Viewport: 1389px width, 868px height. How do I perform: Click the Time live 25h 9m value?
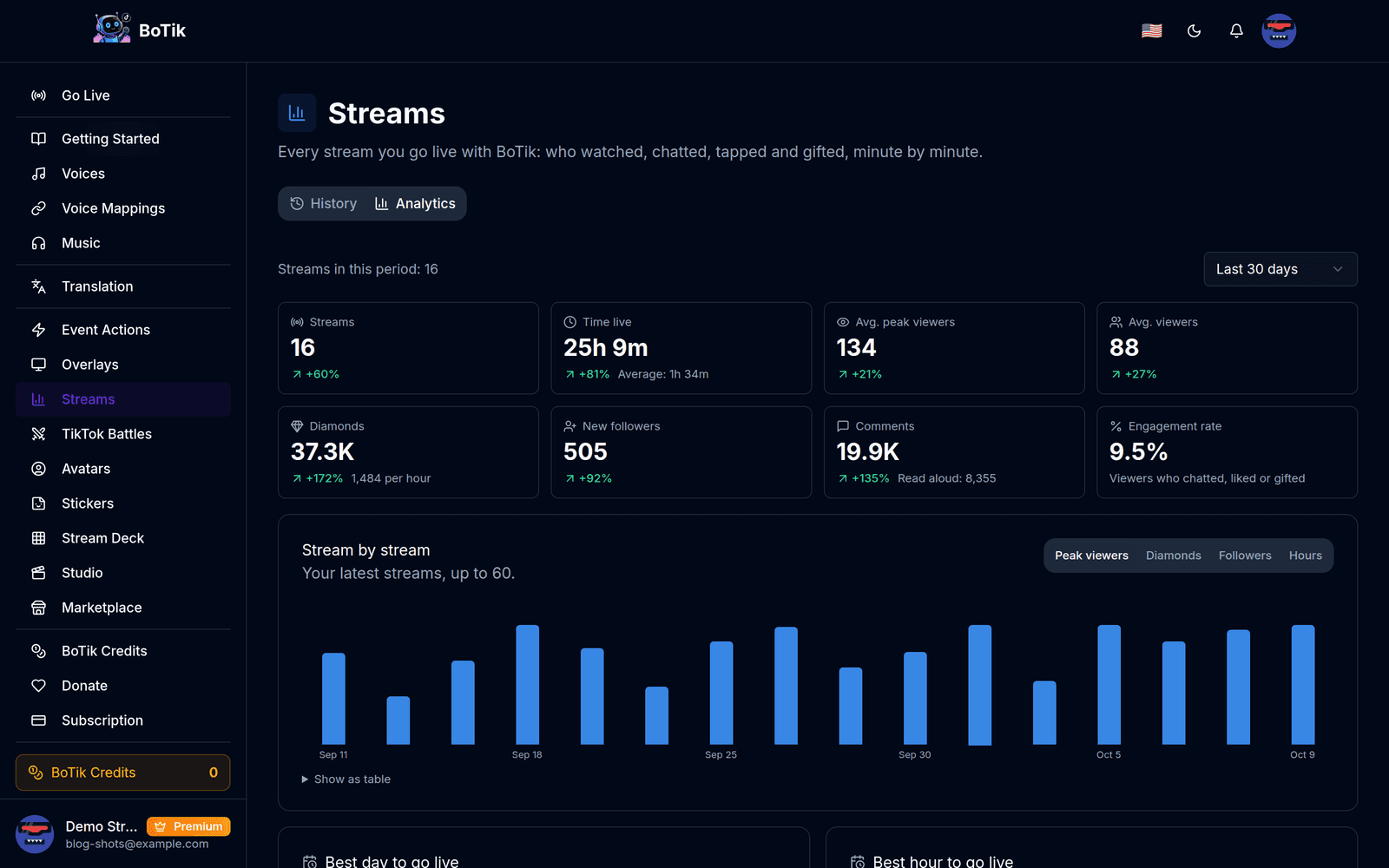pos(606,348)
